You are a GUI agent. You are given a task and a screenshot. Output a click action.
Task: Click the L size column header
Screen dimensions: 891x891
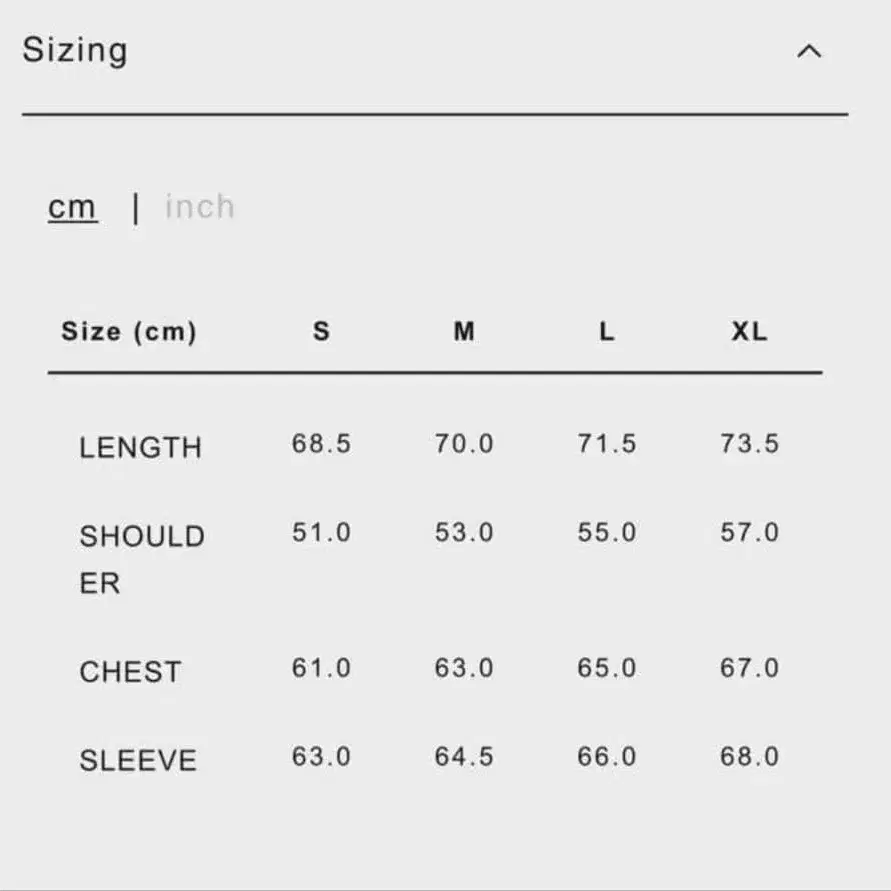(607, 332)
